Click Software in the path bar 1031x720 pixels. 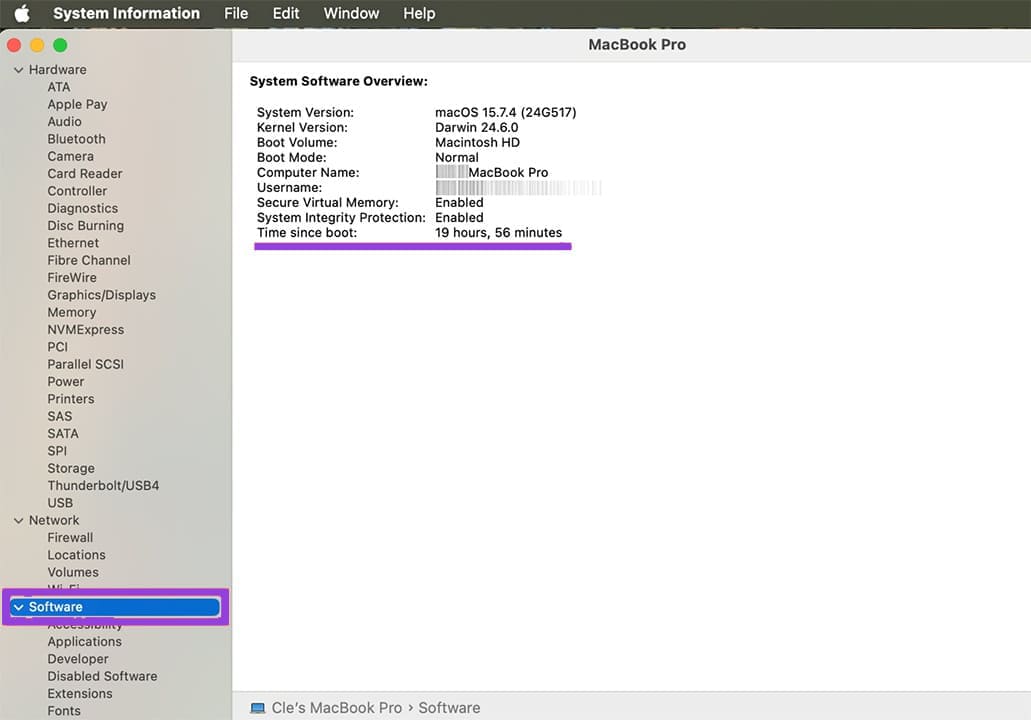(449, 708)
